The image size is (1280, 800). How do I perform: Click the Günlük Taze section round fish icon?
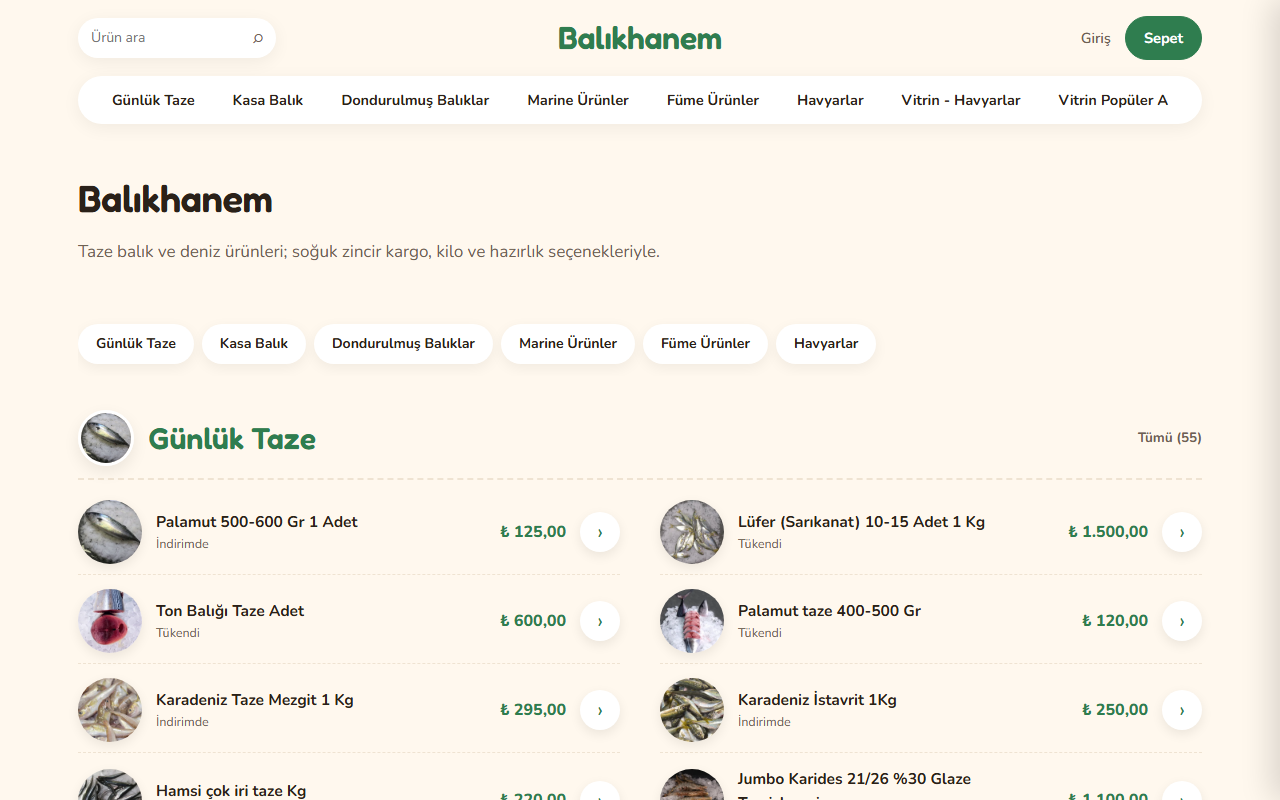coord(106,438)
